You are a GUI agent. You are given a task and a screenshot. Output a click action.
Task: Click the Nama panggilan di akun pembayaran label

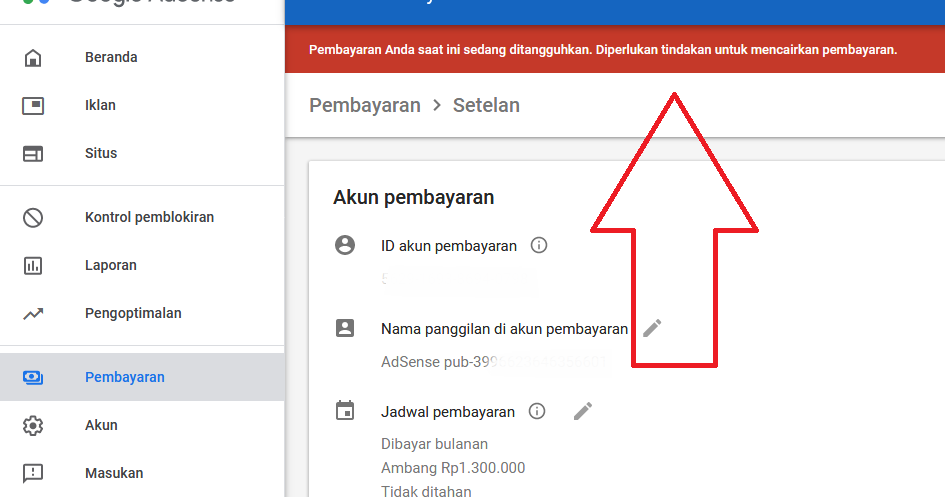click(x=504, y=329)
